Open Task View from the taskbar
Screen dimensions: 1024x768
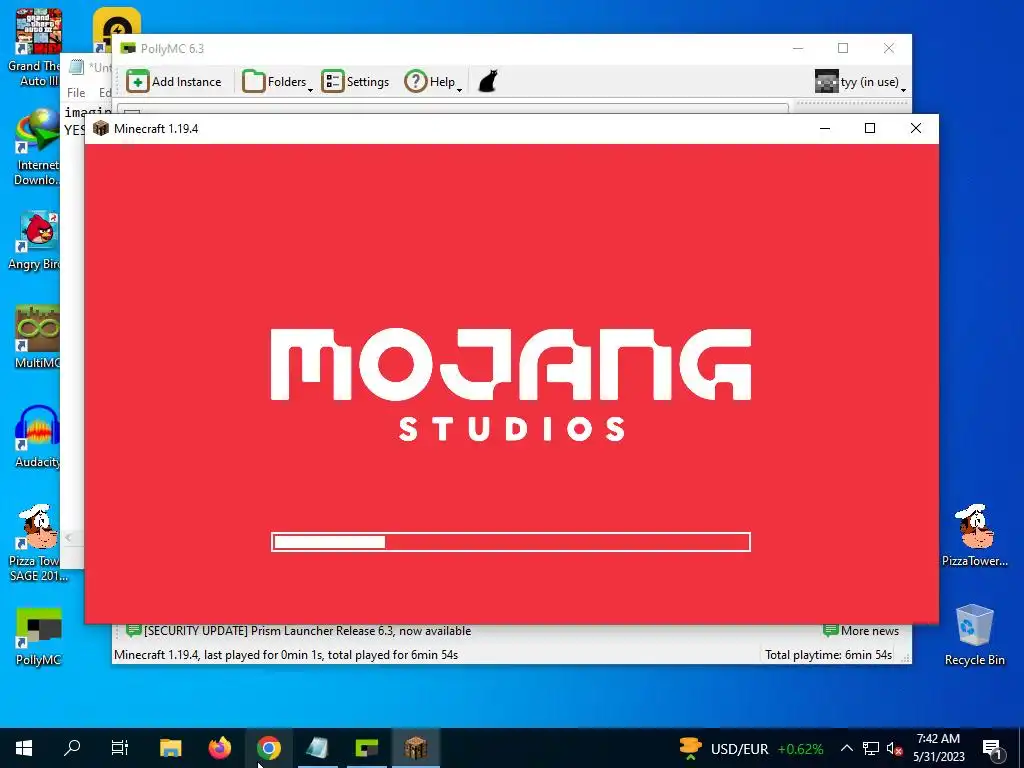click(x=120, y=748)
